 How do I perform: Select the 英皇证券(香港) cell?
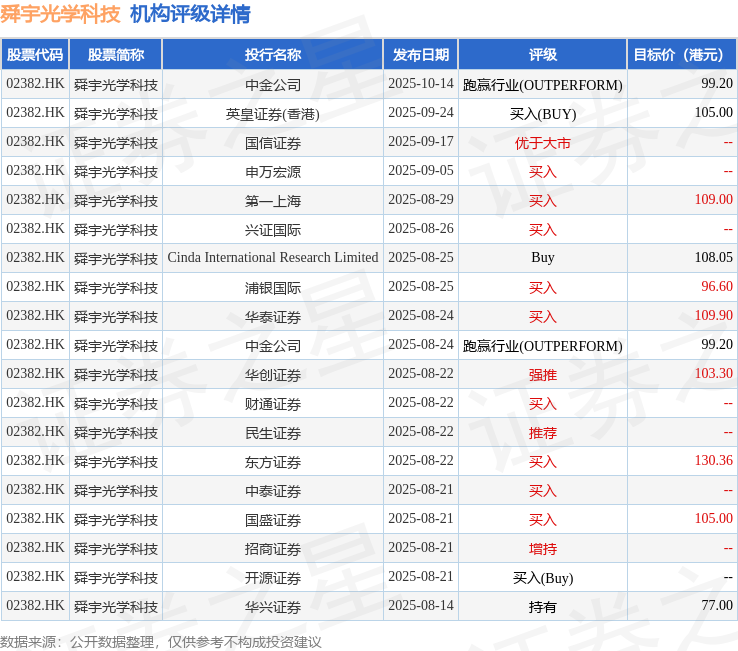click(273, 113)
